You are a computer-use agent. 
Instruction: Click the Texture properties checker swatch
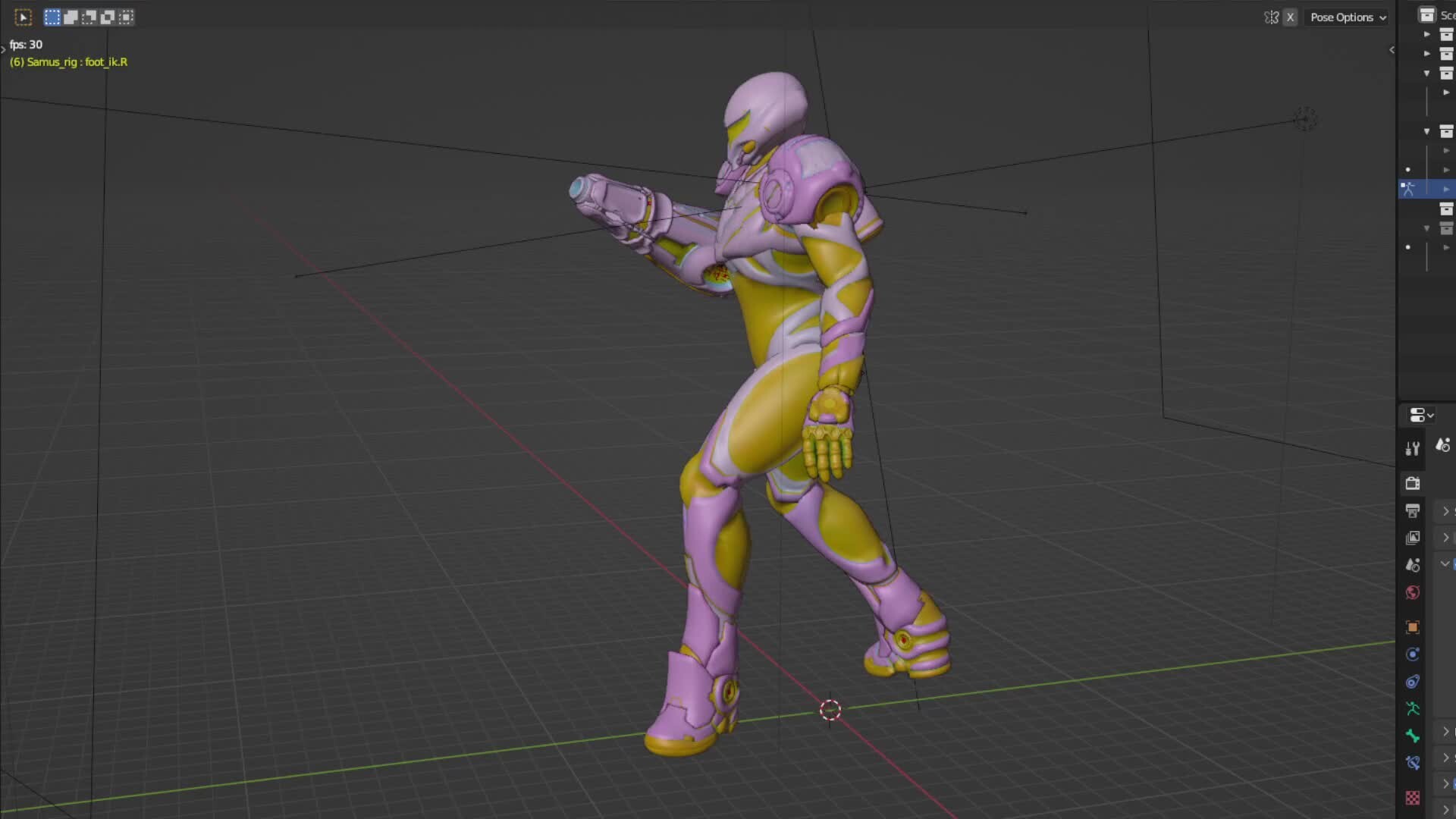tap(1412, 798)
